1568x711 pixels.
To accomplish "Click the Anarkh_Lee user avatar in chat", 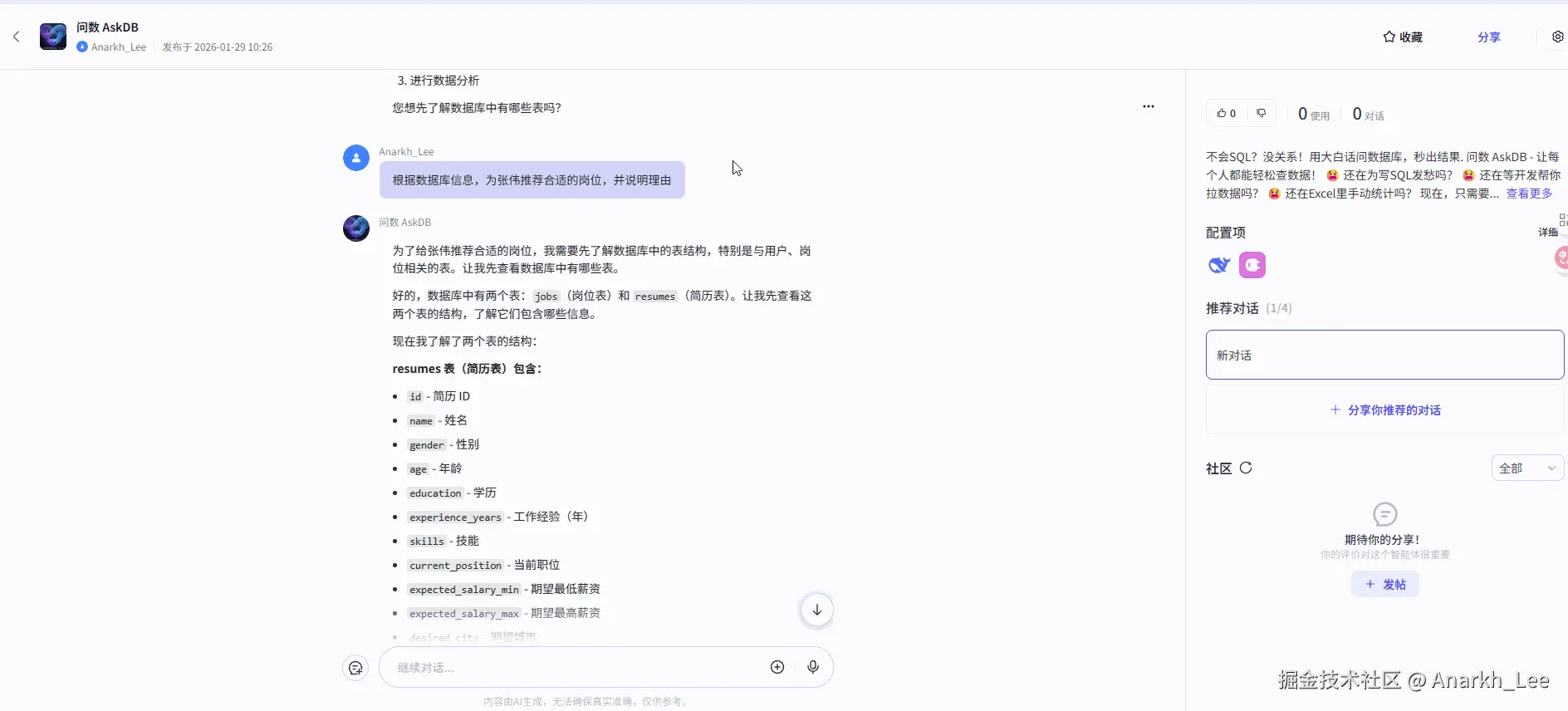I will pos(356,158).
